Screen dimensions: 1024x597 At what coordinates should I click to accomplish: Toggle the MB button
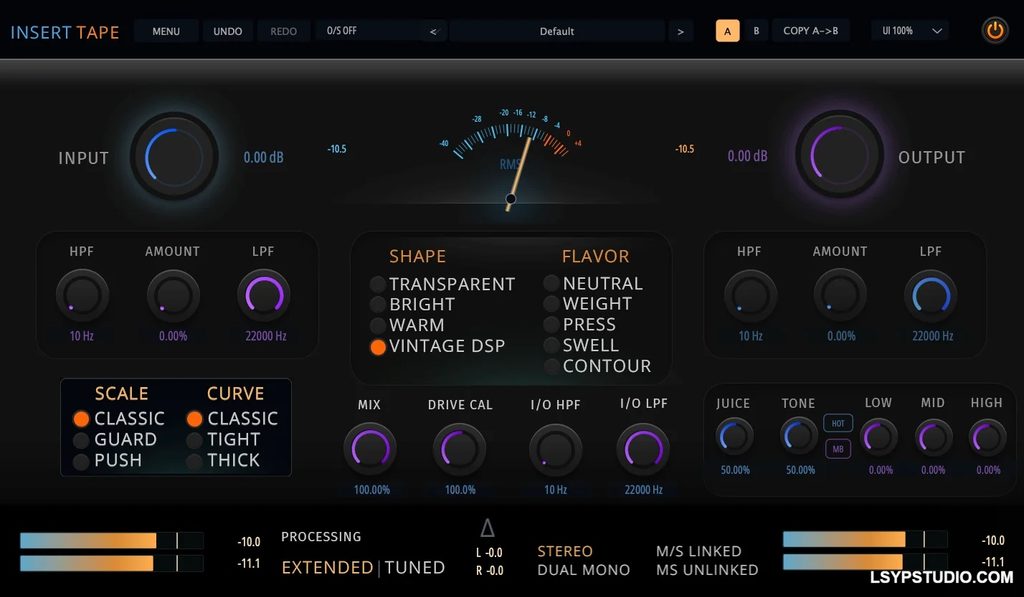(838, 449)
